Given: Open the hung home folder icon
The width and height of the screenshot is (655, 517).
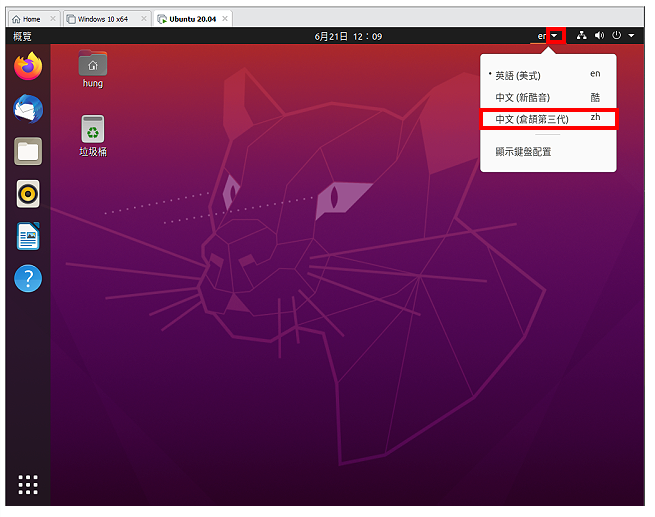Looking at the screenshot, I should click(x=93, y=69).
